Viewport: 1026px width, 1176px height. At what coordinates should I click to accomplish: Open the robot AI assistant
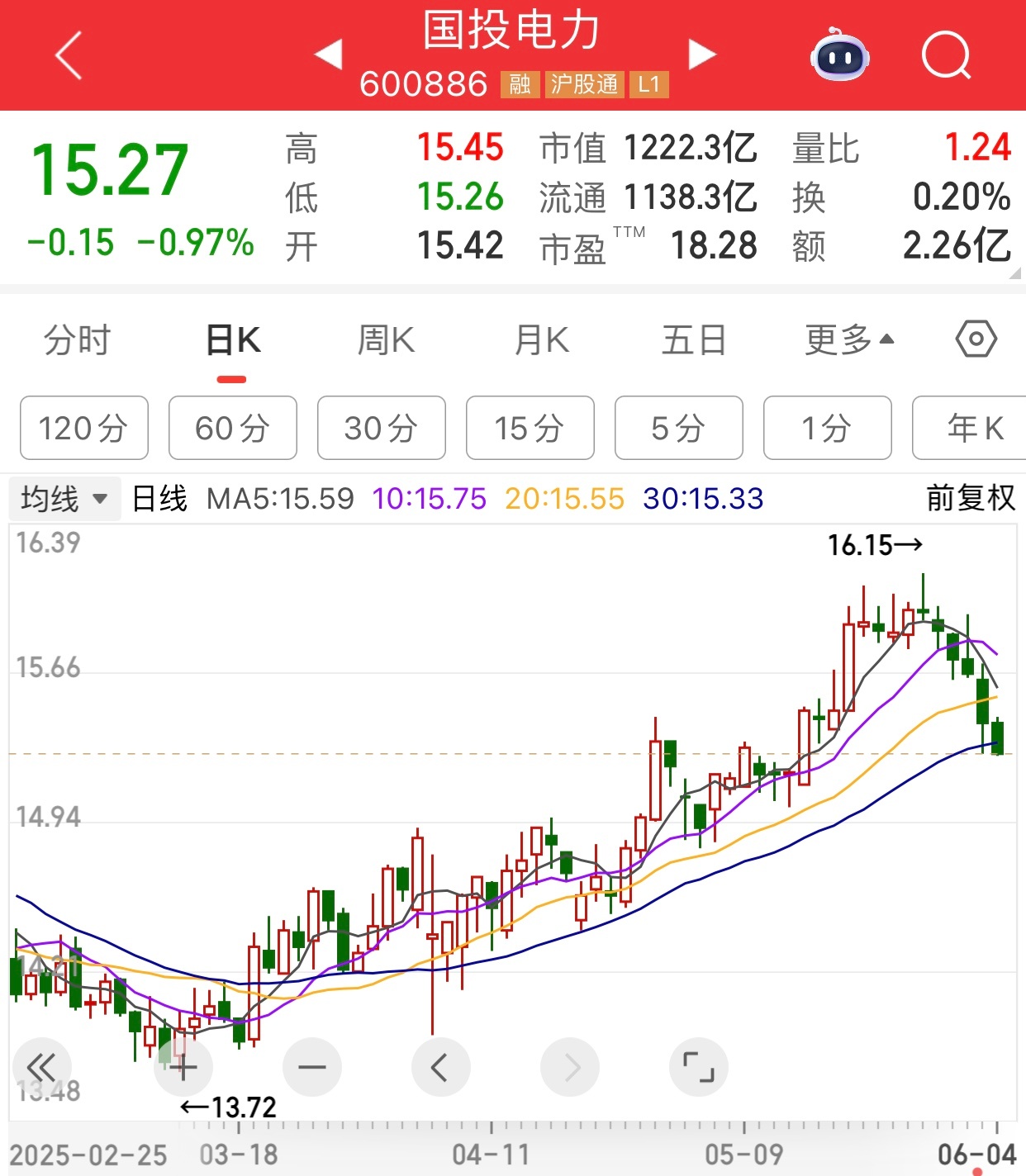tap(839, 55)
